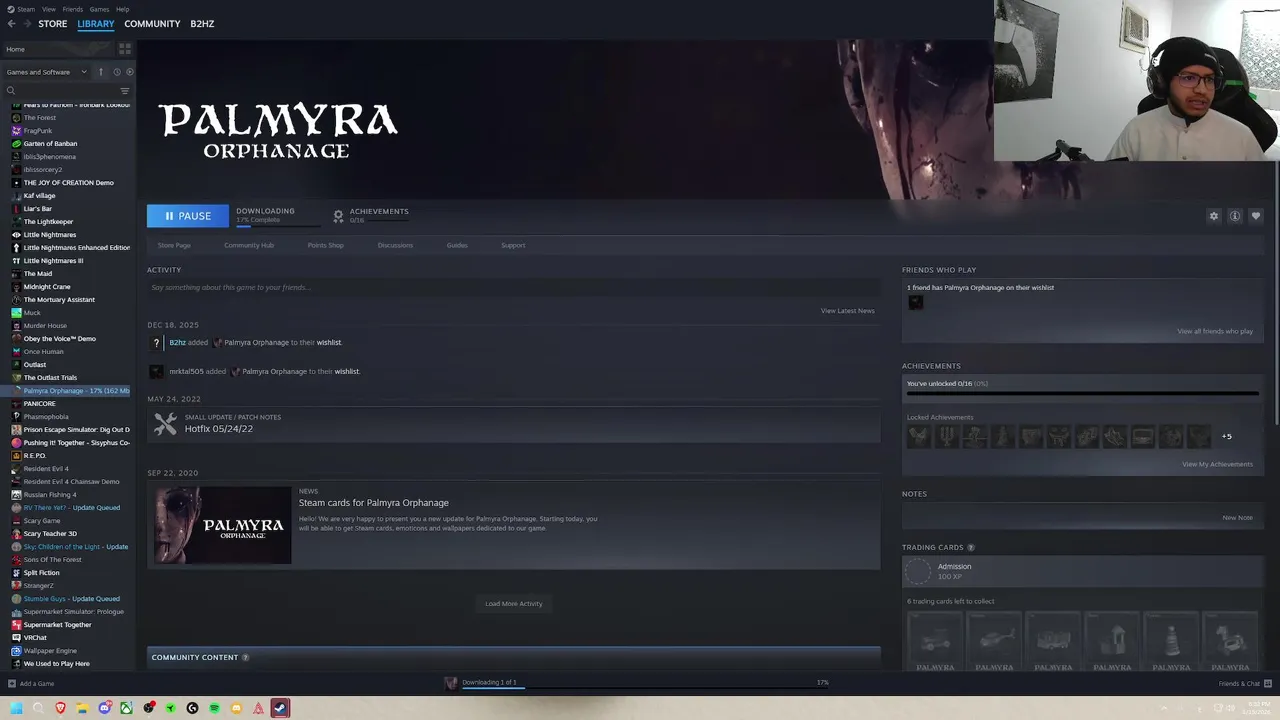Image resolution: width=1280 pixels, height=720 pixels.
Task: Click the Hotfix wrench patch icon
Action: (x=165, y=424)
